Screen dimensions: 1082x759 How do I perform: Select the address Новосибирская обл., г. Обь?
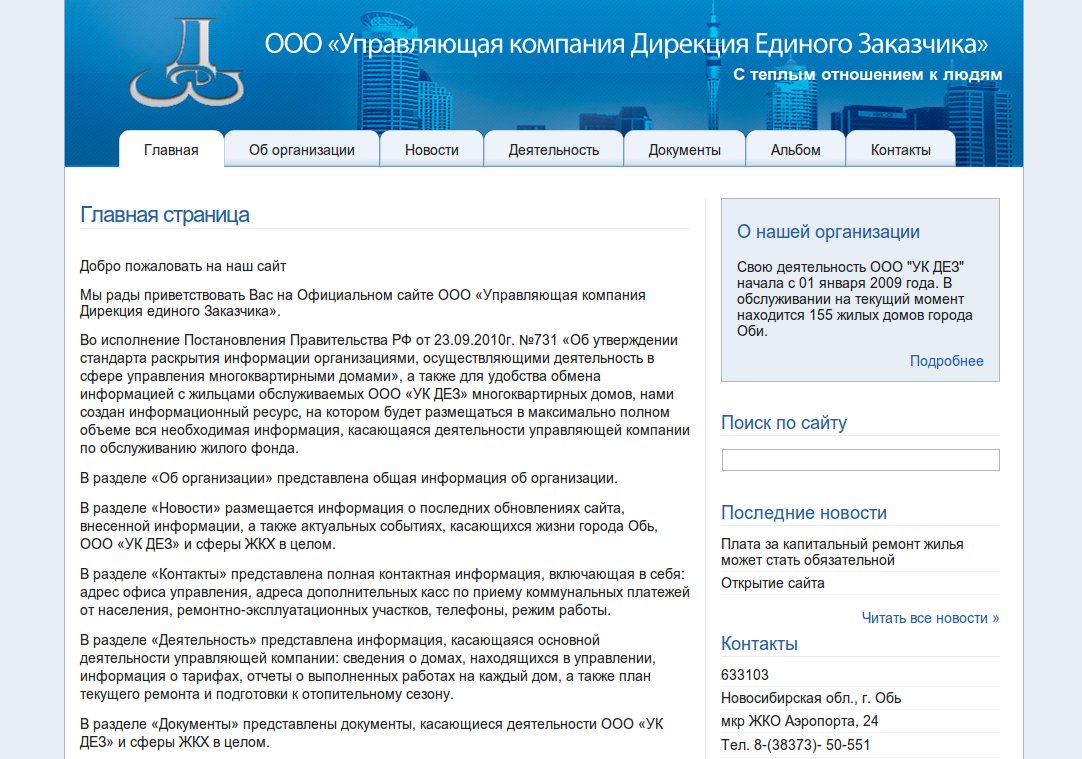(811, 698)
